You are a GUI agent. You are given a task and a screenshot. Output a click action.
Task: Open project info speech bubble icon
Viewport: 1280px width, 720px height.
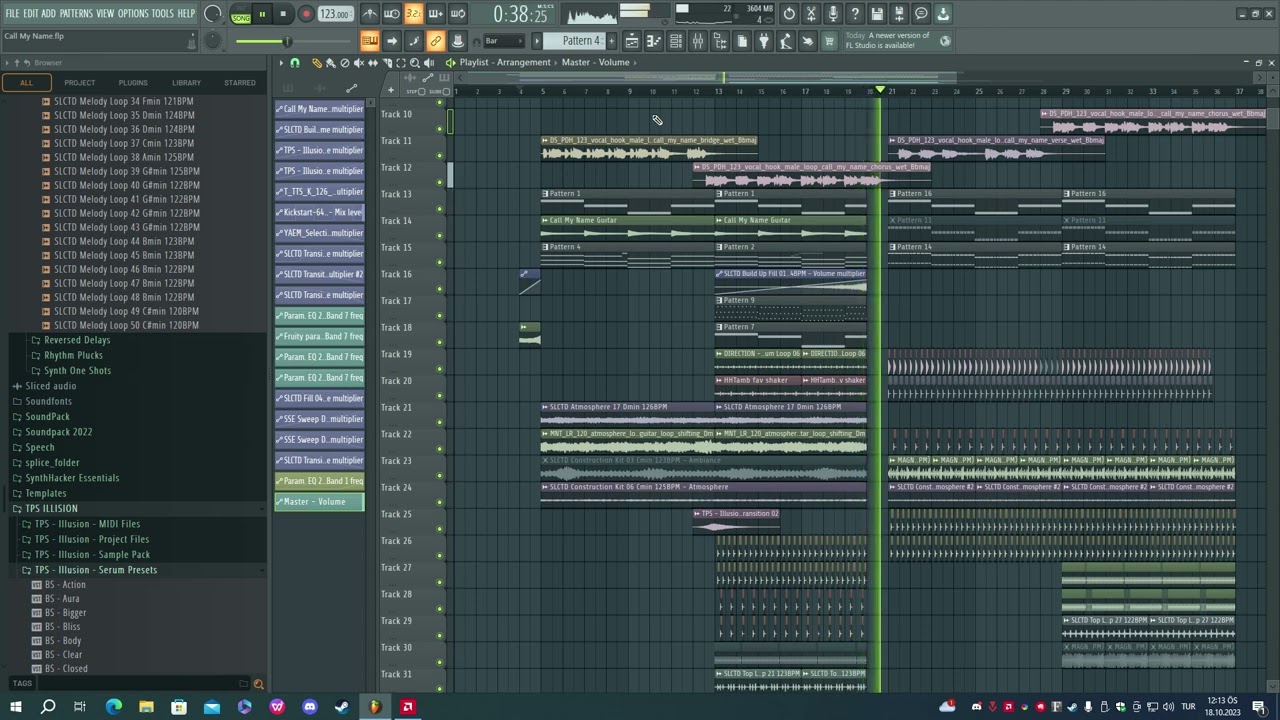point(921,14)
